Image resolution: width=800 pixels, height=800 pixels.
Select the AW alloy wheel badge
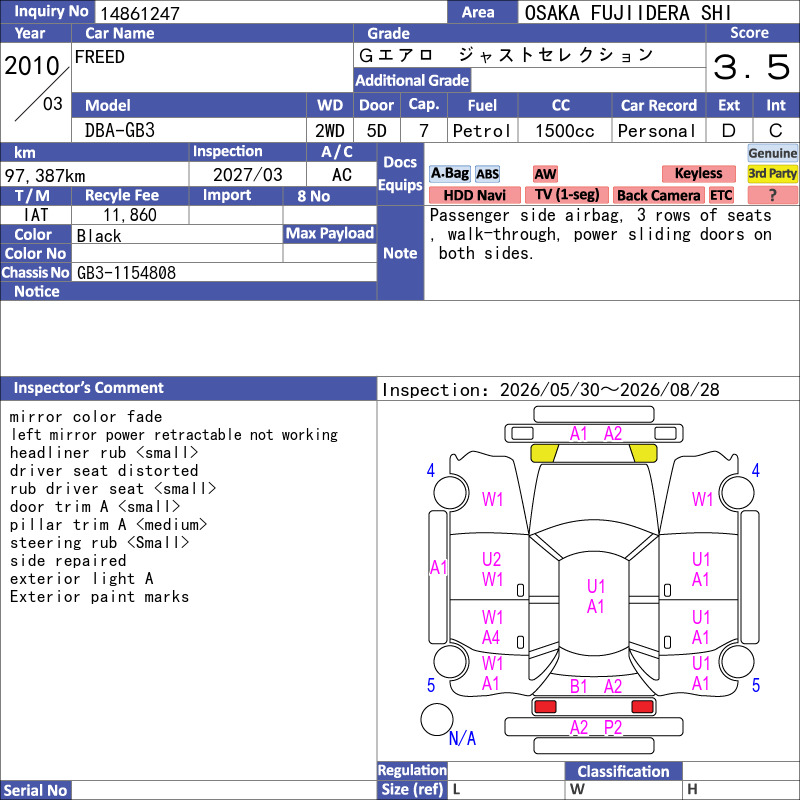tap(545, 174)
